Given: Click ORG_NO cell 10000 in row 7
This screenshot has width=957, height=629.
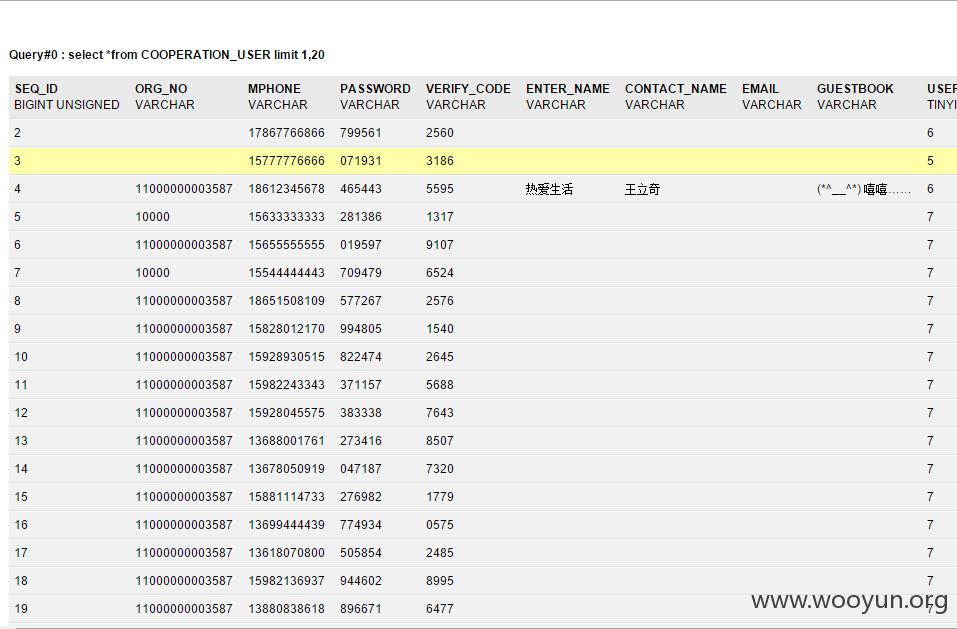Looking at the screenshot, I should pos(153,273).
